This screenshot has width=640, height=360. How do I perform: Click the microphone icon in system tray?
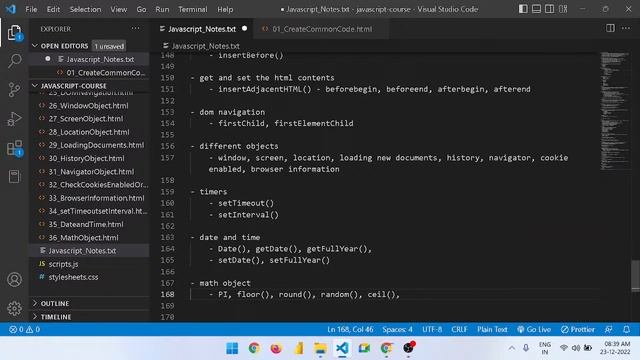526,348
